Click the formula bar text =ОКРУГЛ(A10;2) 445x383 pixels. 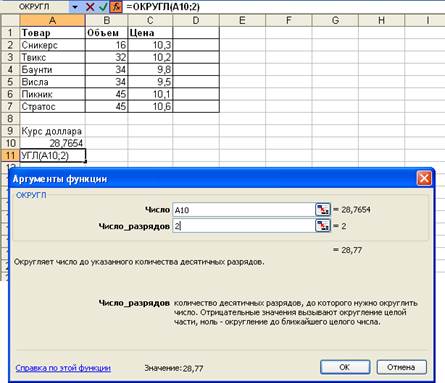pyautogui.click(x=163, y=7)
